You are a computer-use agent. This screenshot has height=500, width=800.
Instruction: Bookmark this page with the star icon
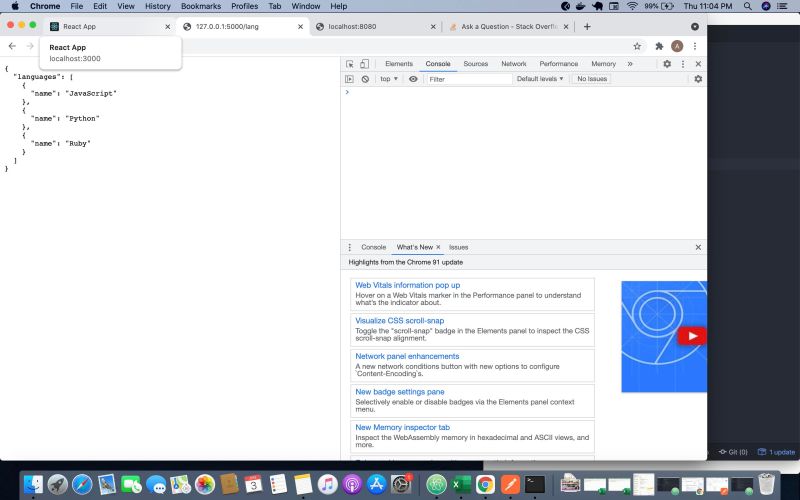point(637,46)
